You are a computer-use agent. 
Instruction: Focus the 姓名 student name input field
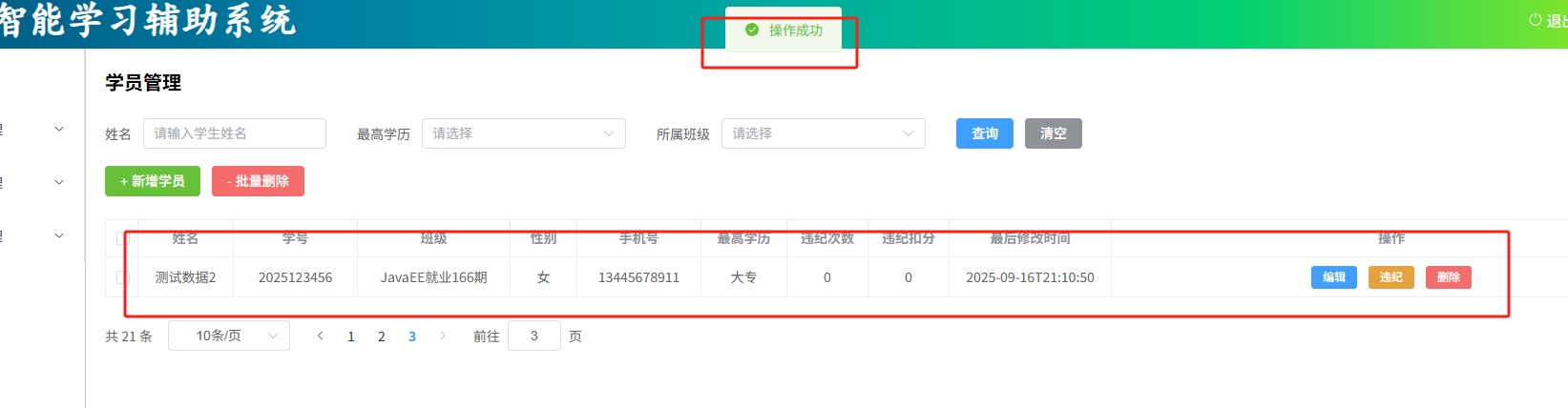235,133
